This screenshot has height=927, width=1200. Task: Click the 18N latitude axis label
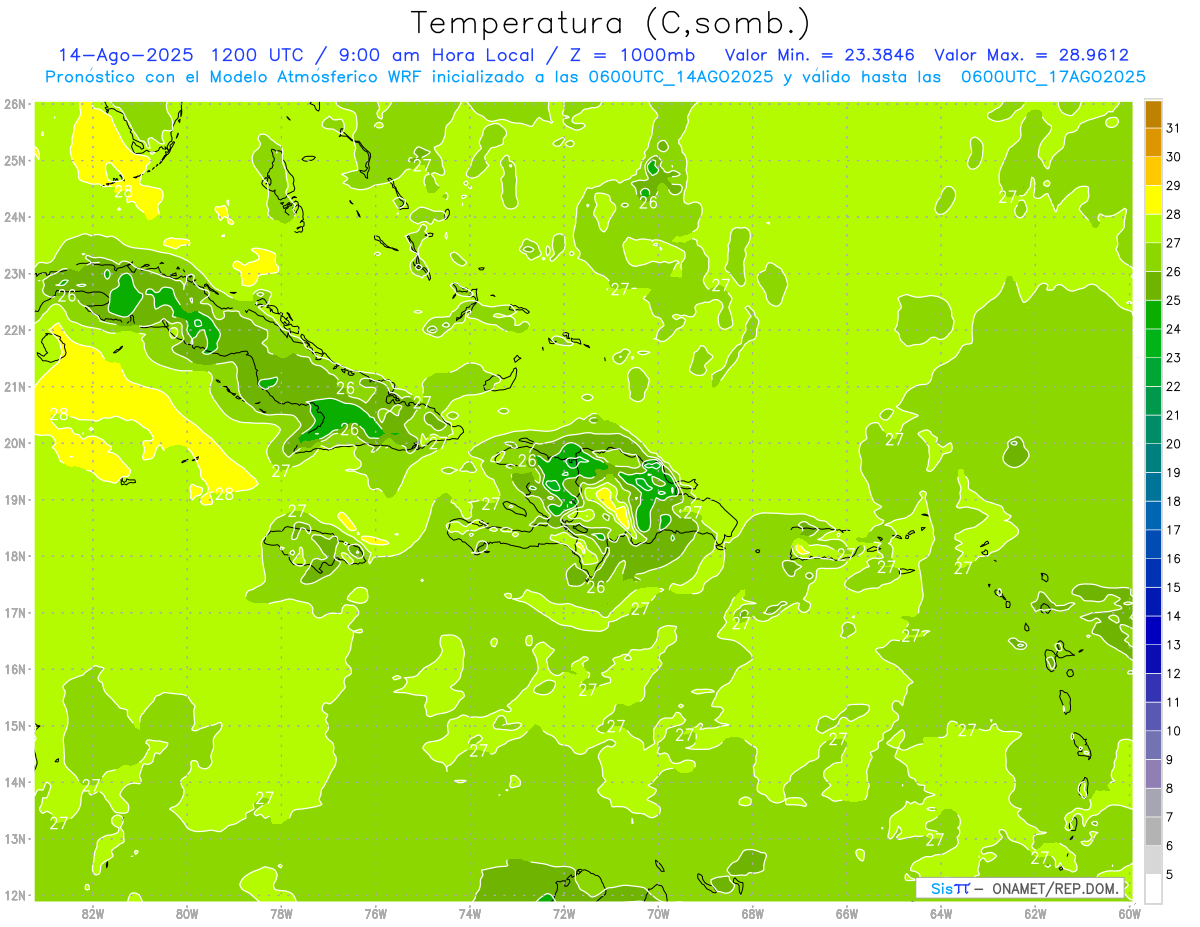pos(14,556)
